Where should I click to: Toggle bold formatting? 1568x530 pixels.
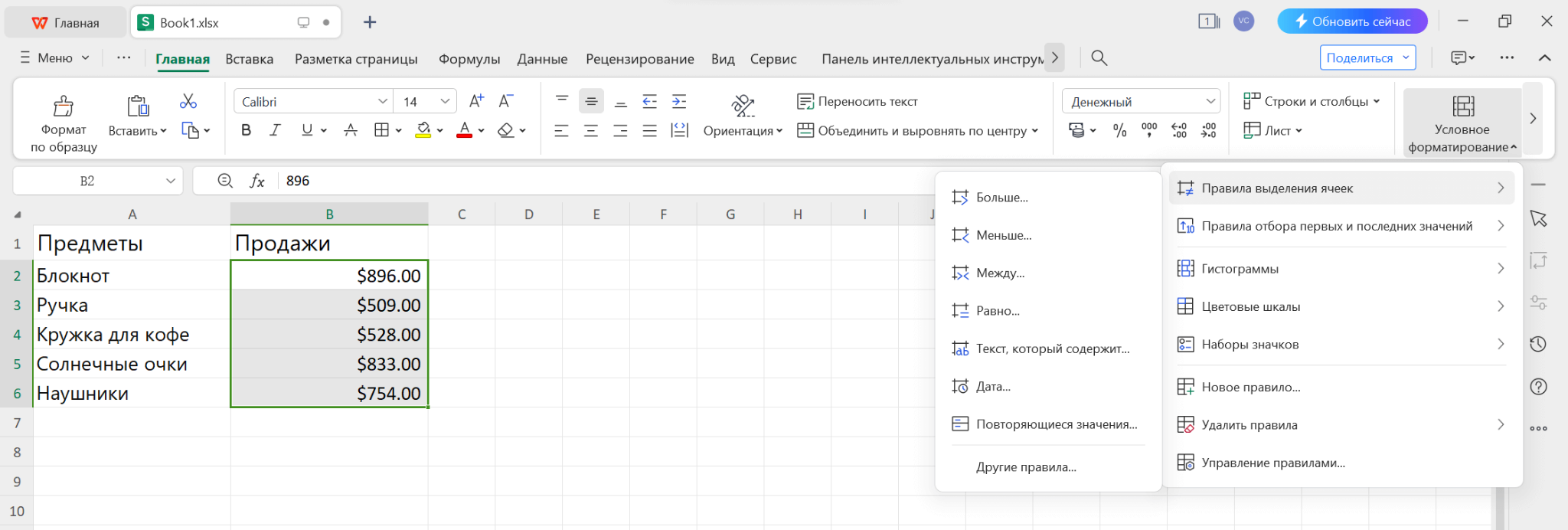tap(246, 130)
